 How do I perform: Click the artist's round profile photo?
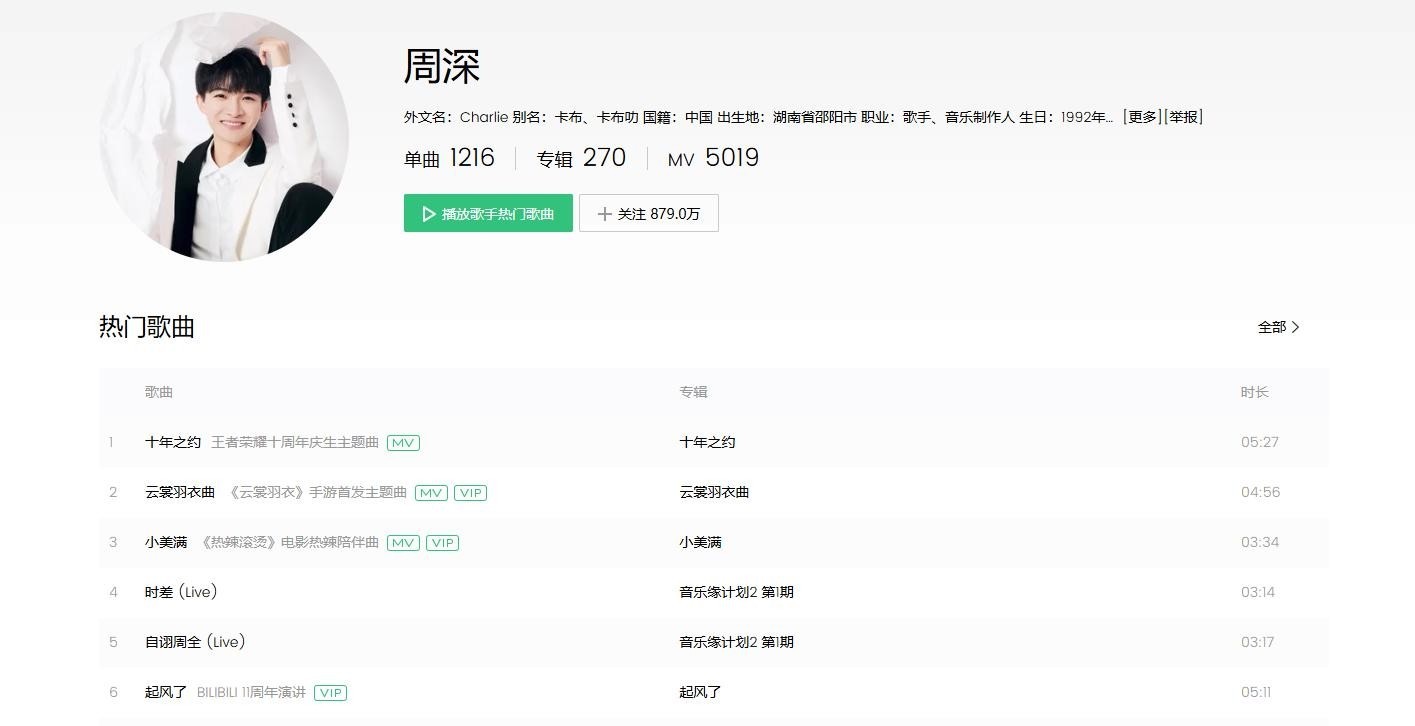pos(224,137)
